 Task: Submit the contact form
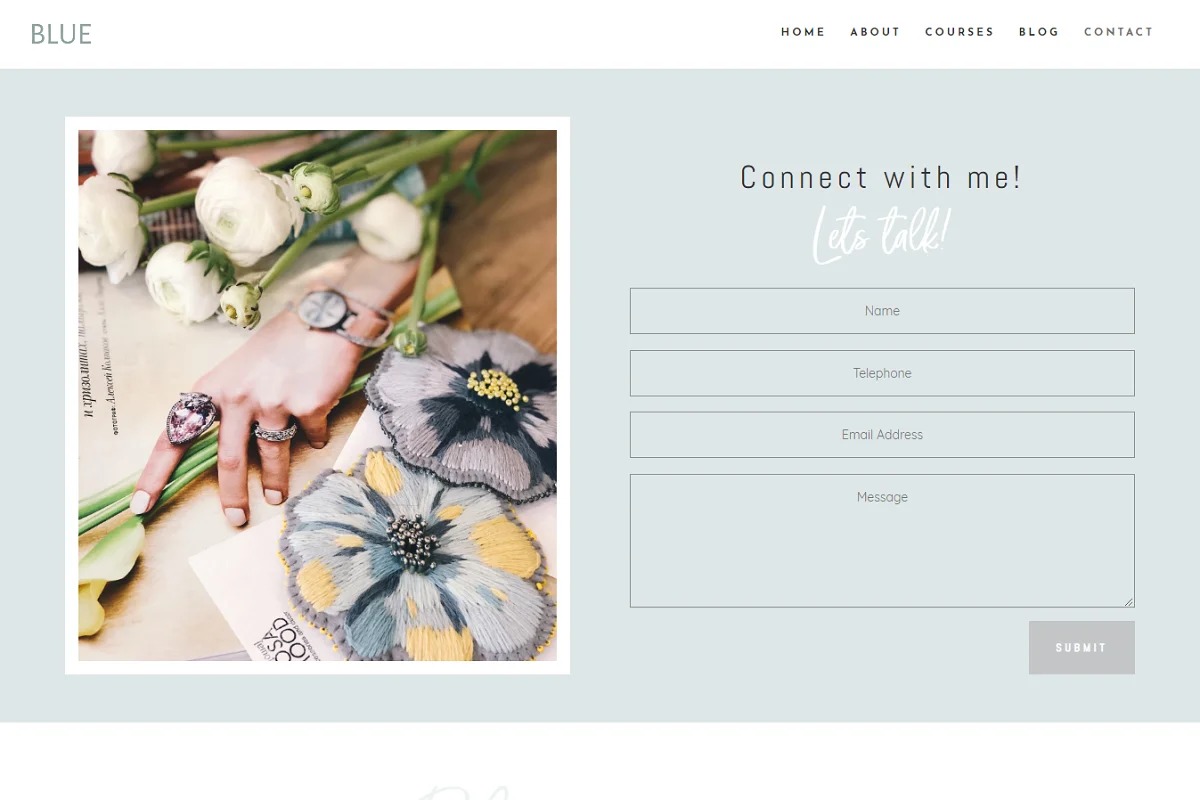tap(1082, 648)
